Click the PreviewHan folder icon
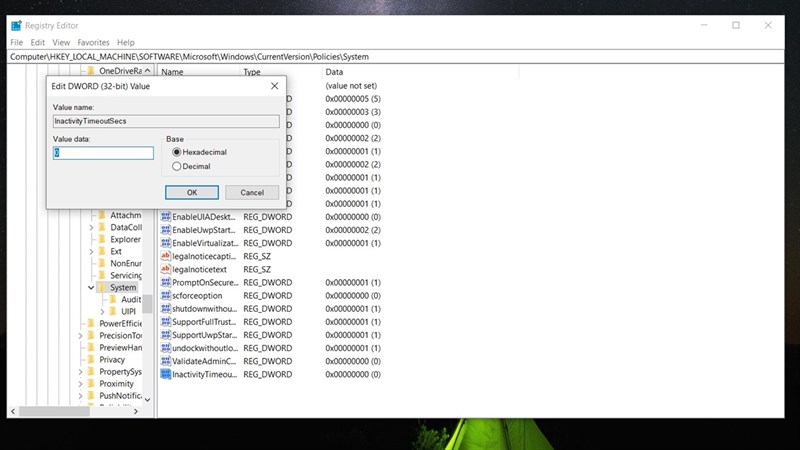The image size is (800, 450). click(91, 347)
